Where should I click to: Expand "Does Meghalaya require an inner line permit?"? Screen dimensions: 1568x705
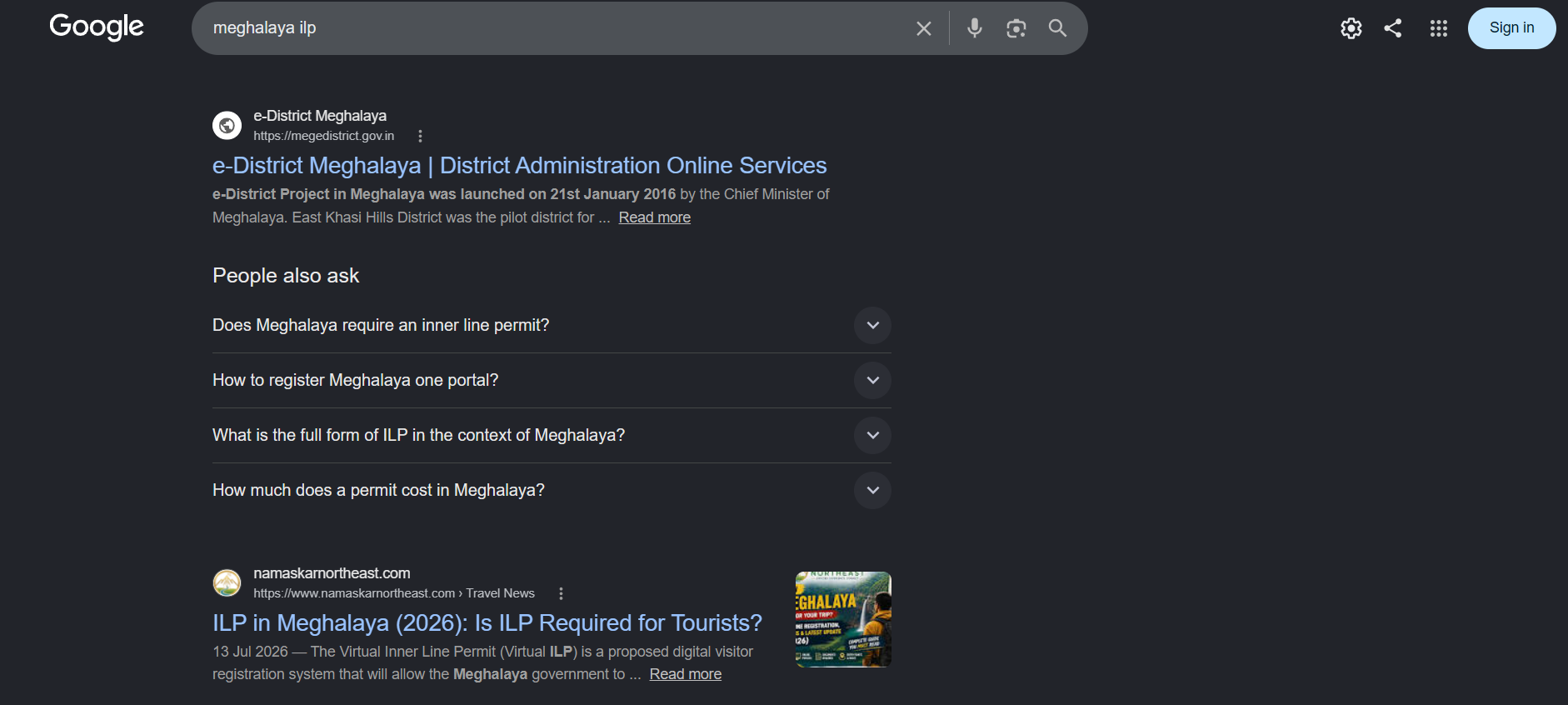552,325
